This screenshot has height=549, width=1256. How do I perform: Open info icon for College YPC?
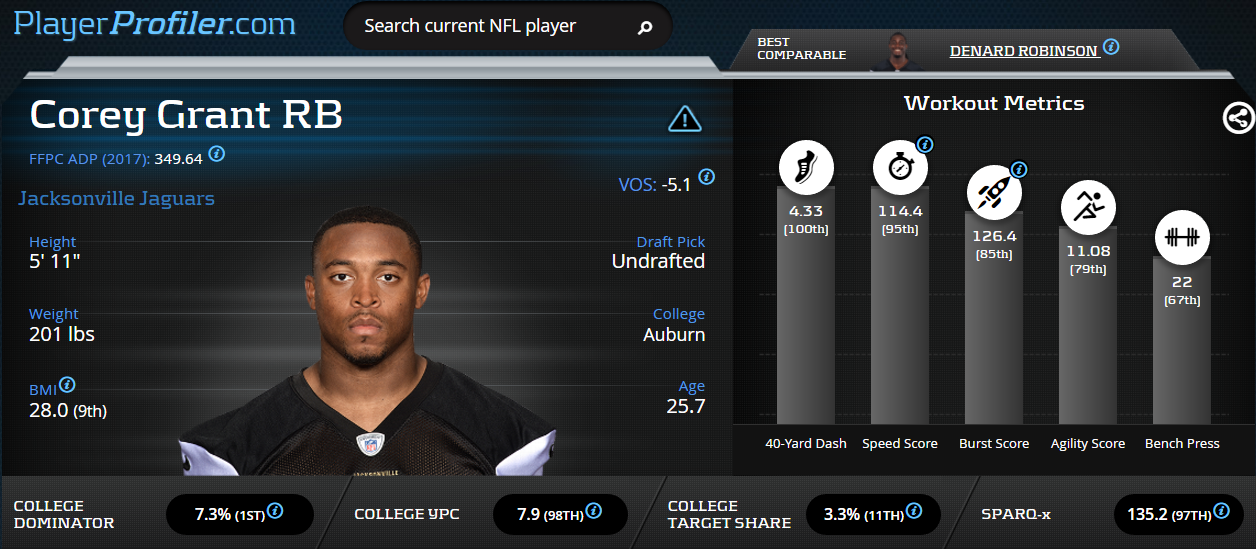(593, 511)
